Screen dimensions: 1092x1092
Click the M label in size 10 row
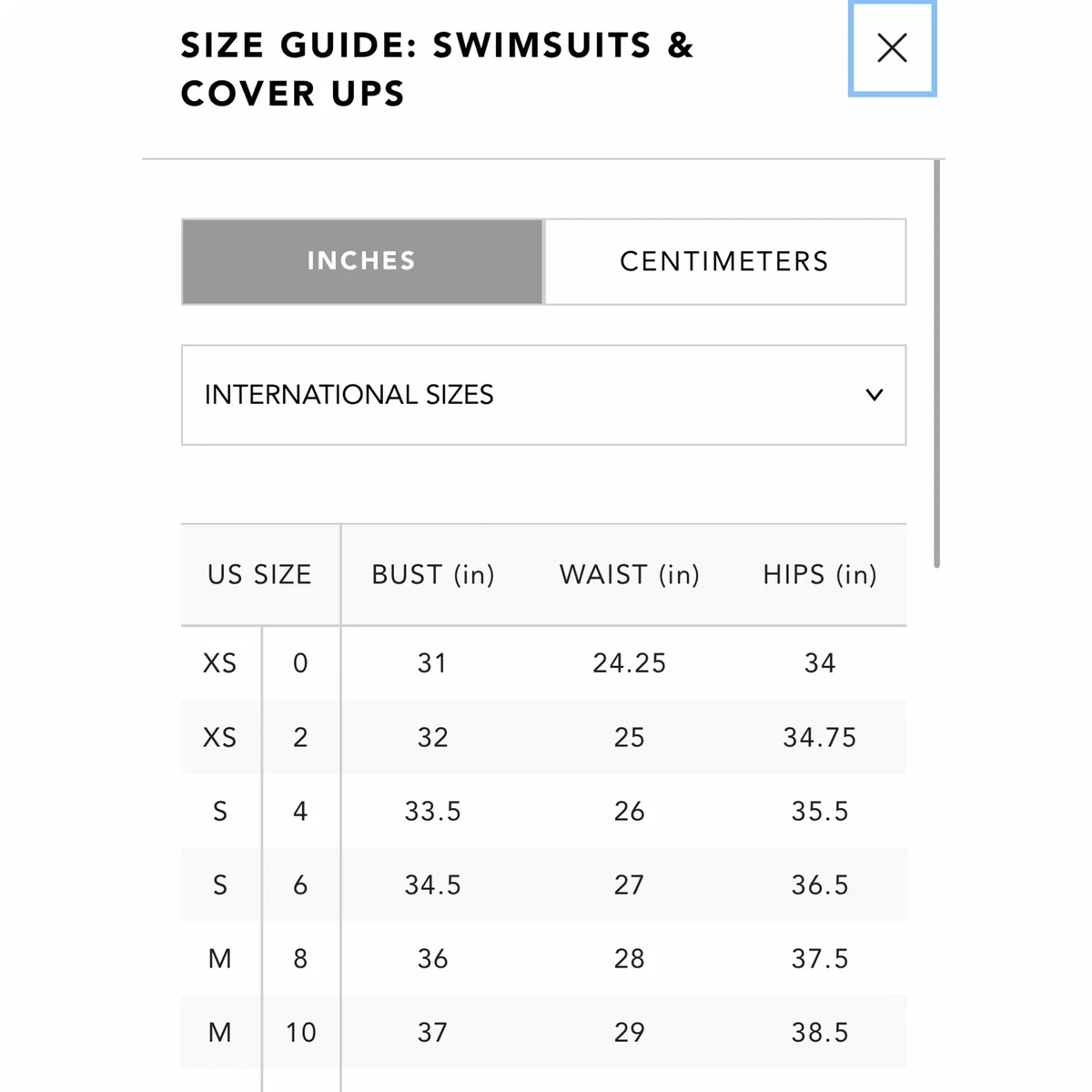pyautogui.click(x=219, y=1032)
